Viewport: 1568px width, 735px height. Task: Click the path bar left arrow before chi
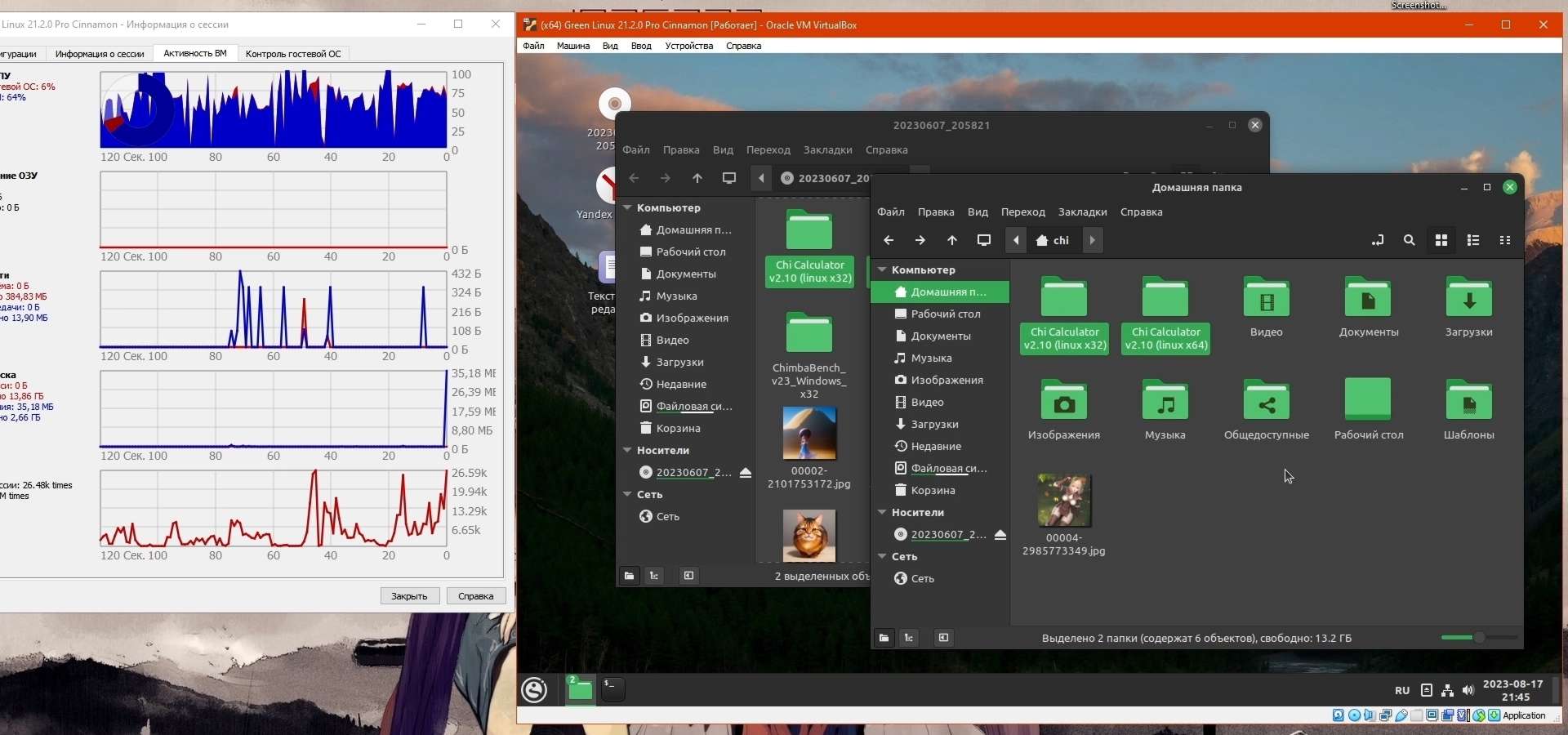pos(1016,240)
